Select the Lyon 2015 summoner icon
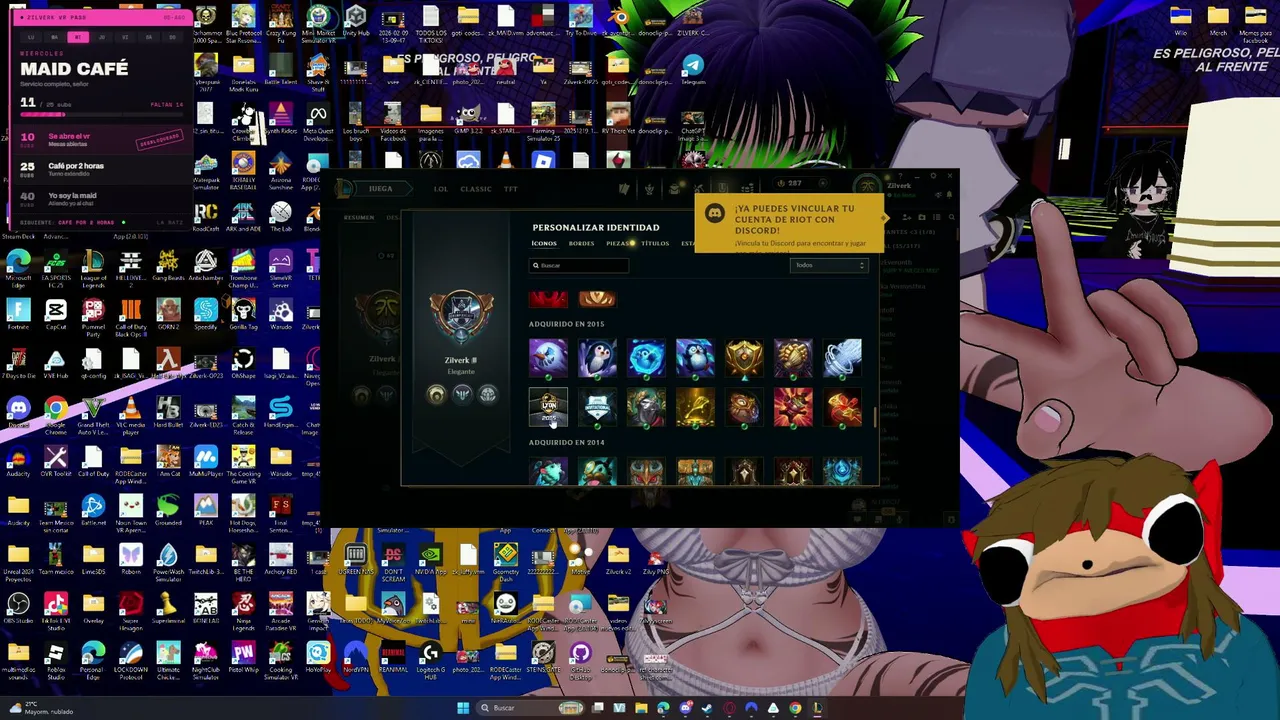The height and width of the screenshot is (720, 1280). click(x=548, y=407)
